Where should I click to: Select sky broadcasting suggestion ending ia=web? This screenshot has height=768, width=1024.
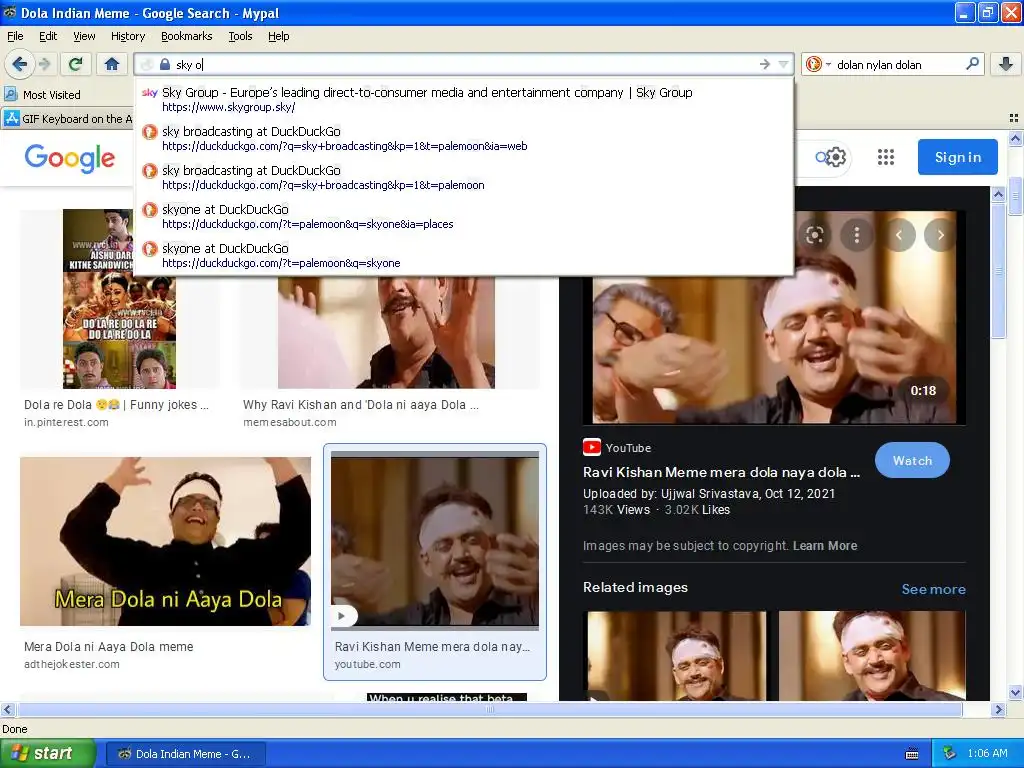[x=464, y=138]
